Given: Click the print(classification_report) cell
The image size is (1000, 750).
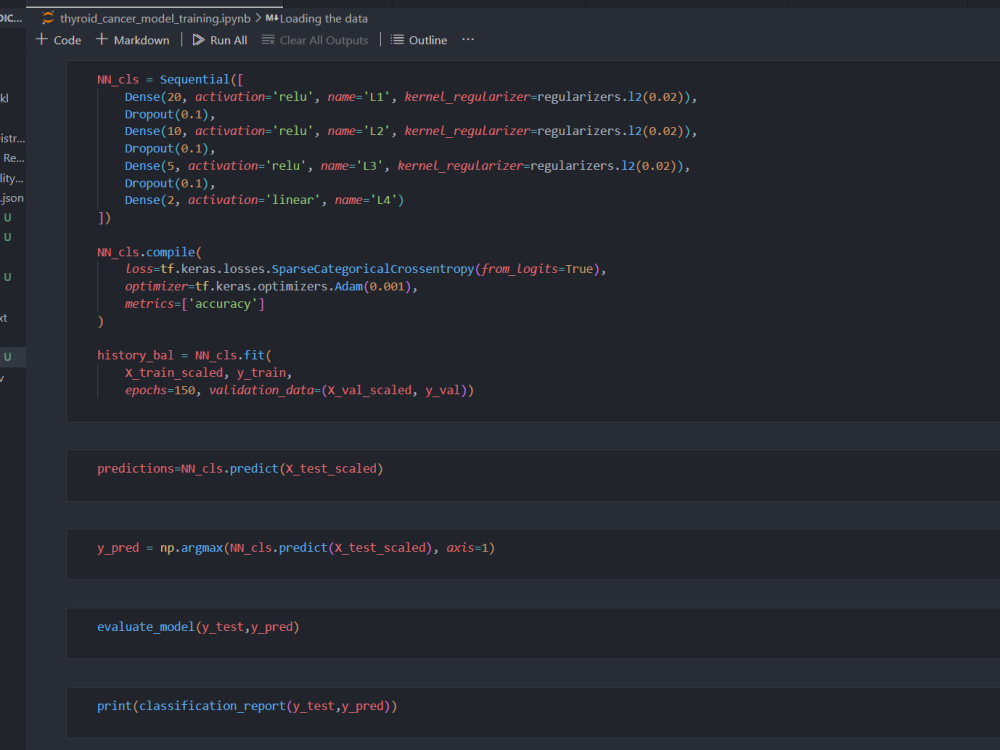Looking at the screenshot, I should point(533,712).
